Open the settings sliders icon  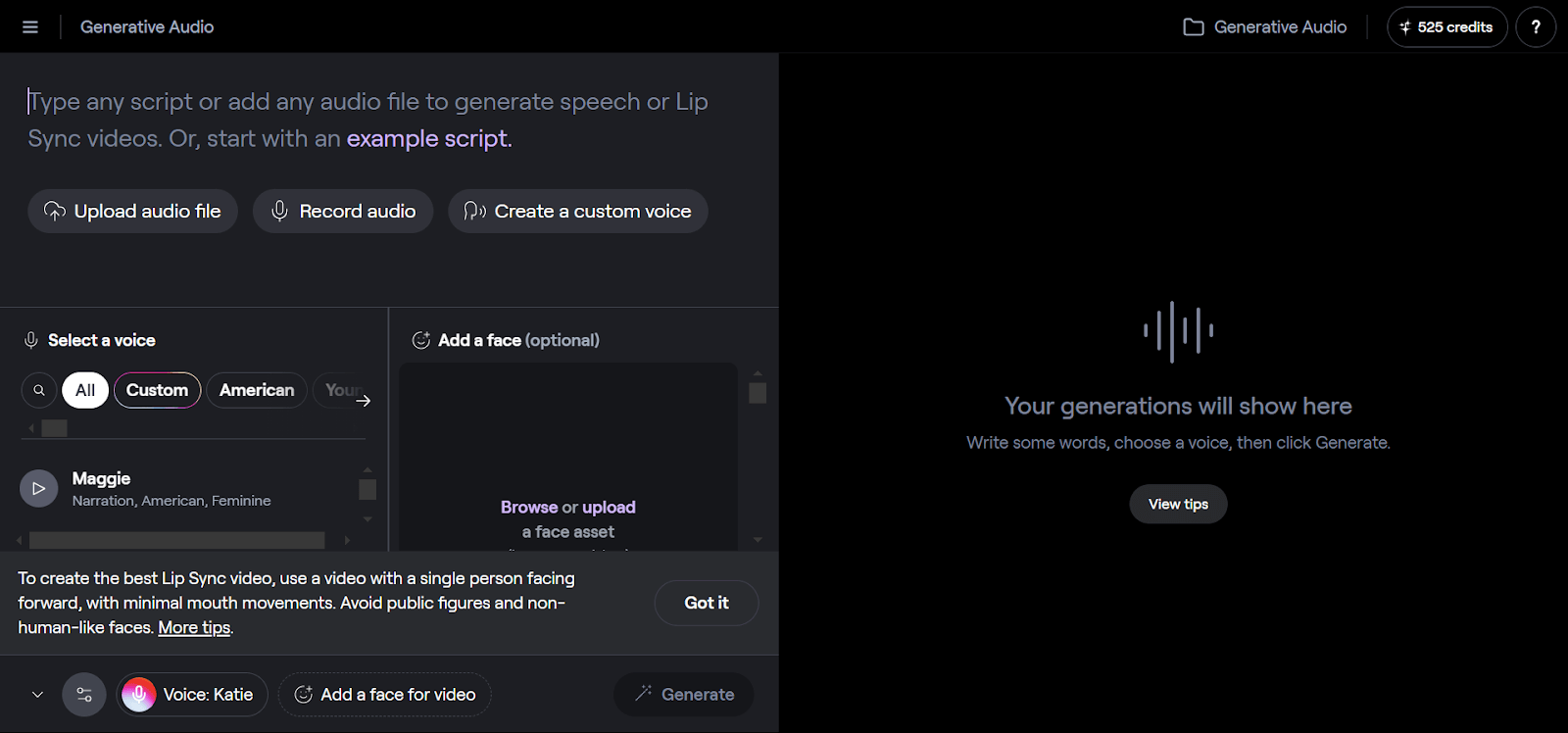[x=84, y=695]
